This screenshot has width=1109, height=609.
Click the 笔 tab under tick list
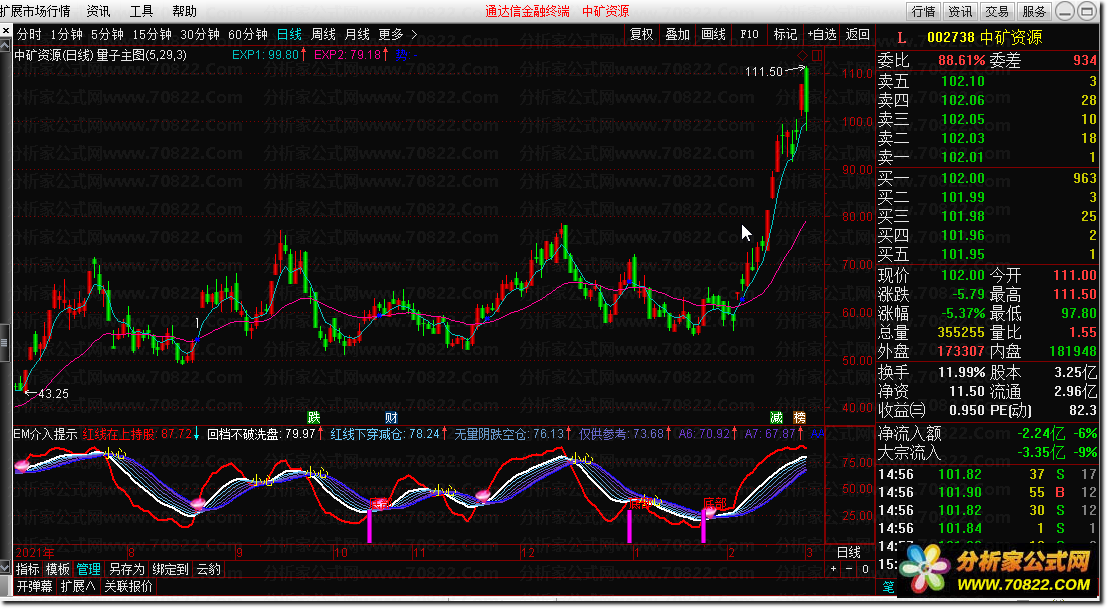[x=888, y=586]
